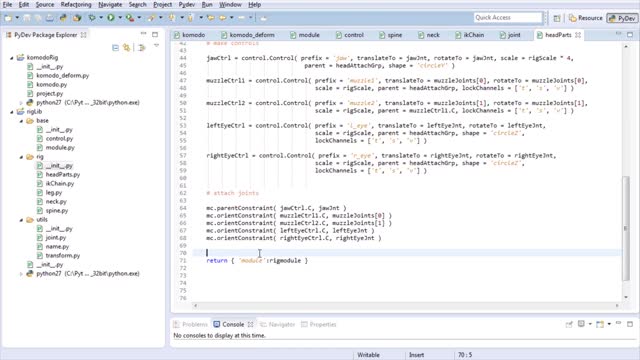Click the New file toolbar icon

(8, 18)
